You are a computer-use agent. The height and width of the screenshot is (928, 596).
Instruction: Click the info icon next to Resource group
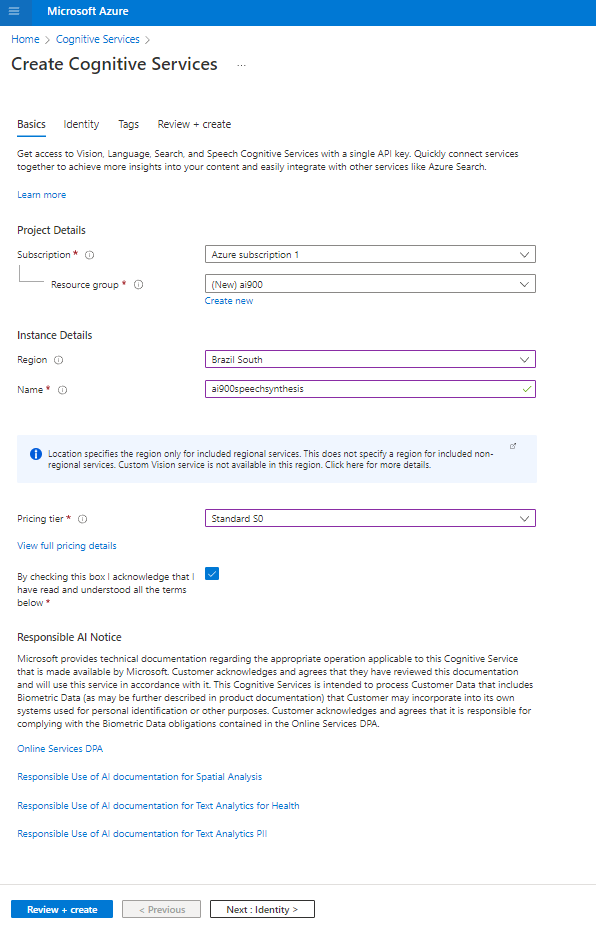[x=138, y=284]
